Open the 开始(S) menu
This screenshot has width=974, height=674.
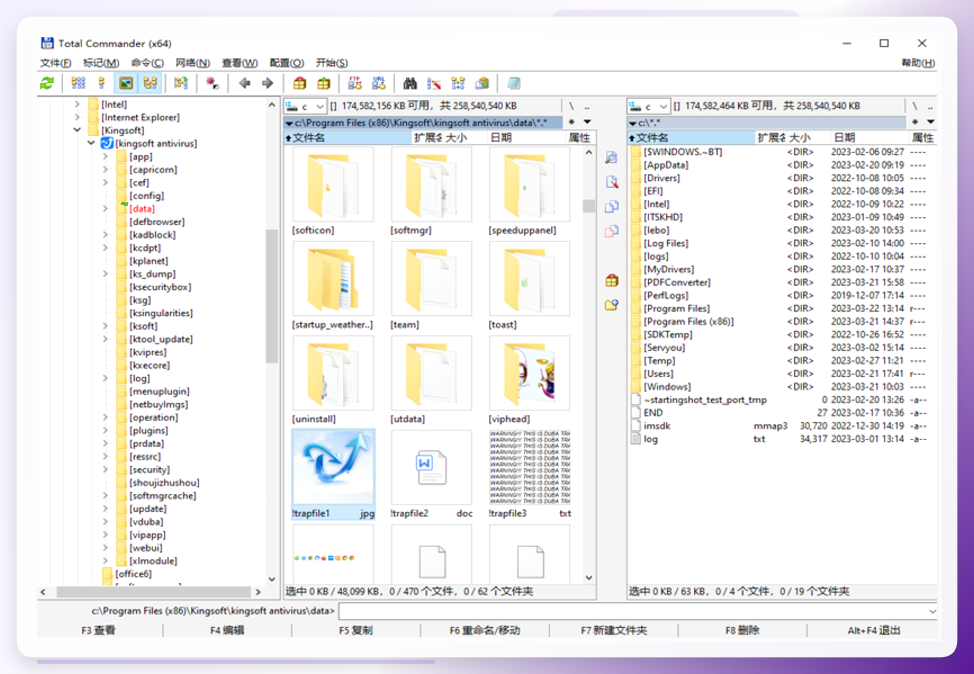point(332,63)
